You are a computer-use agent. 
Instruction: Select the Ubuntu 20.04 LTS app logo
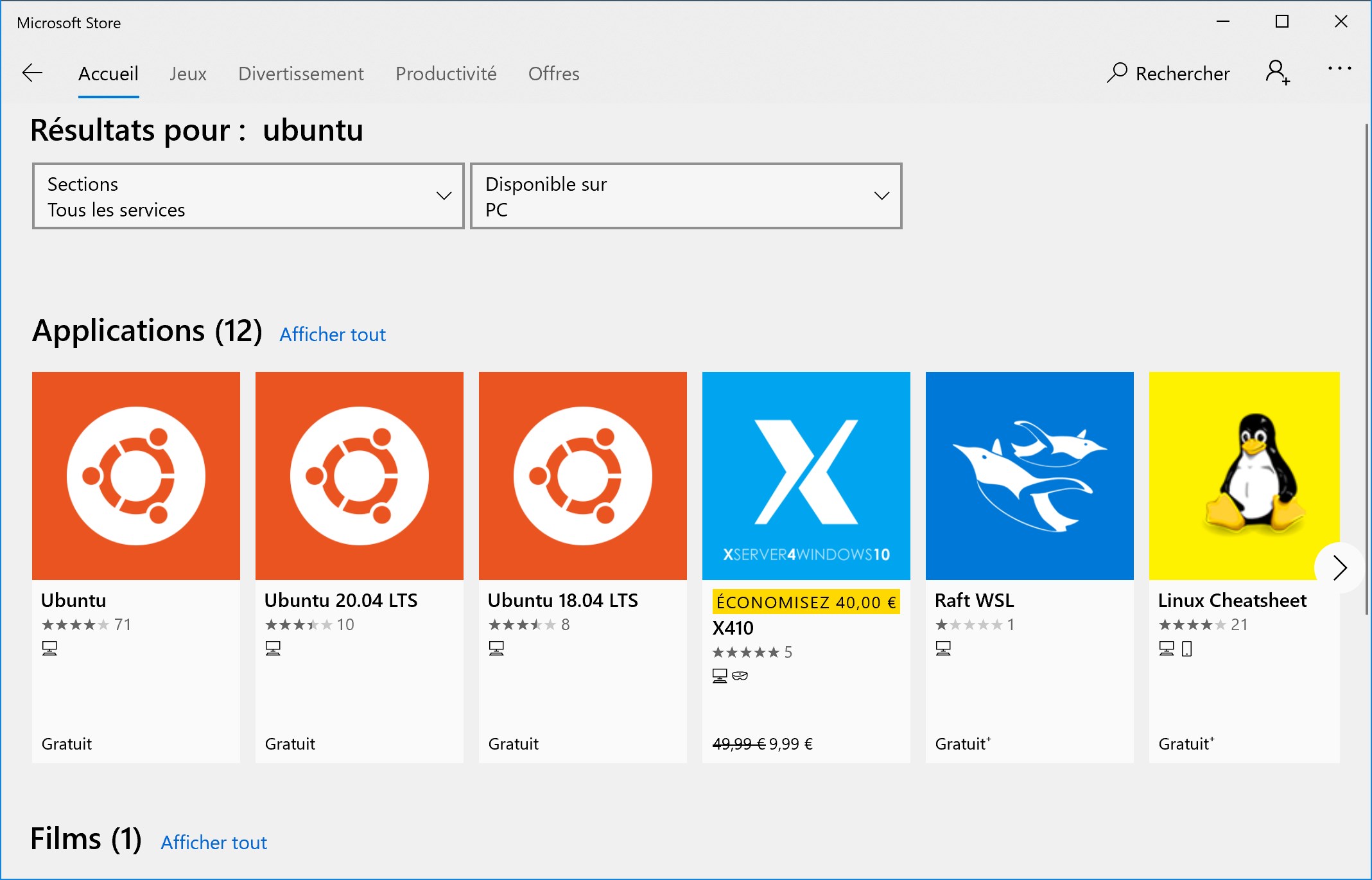[x=360, y=476]
